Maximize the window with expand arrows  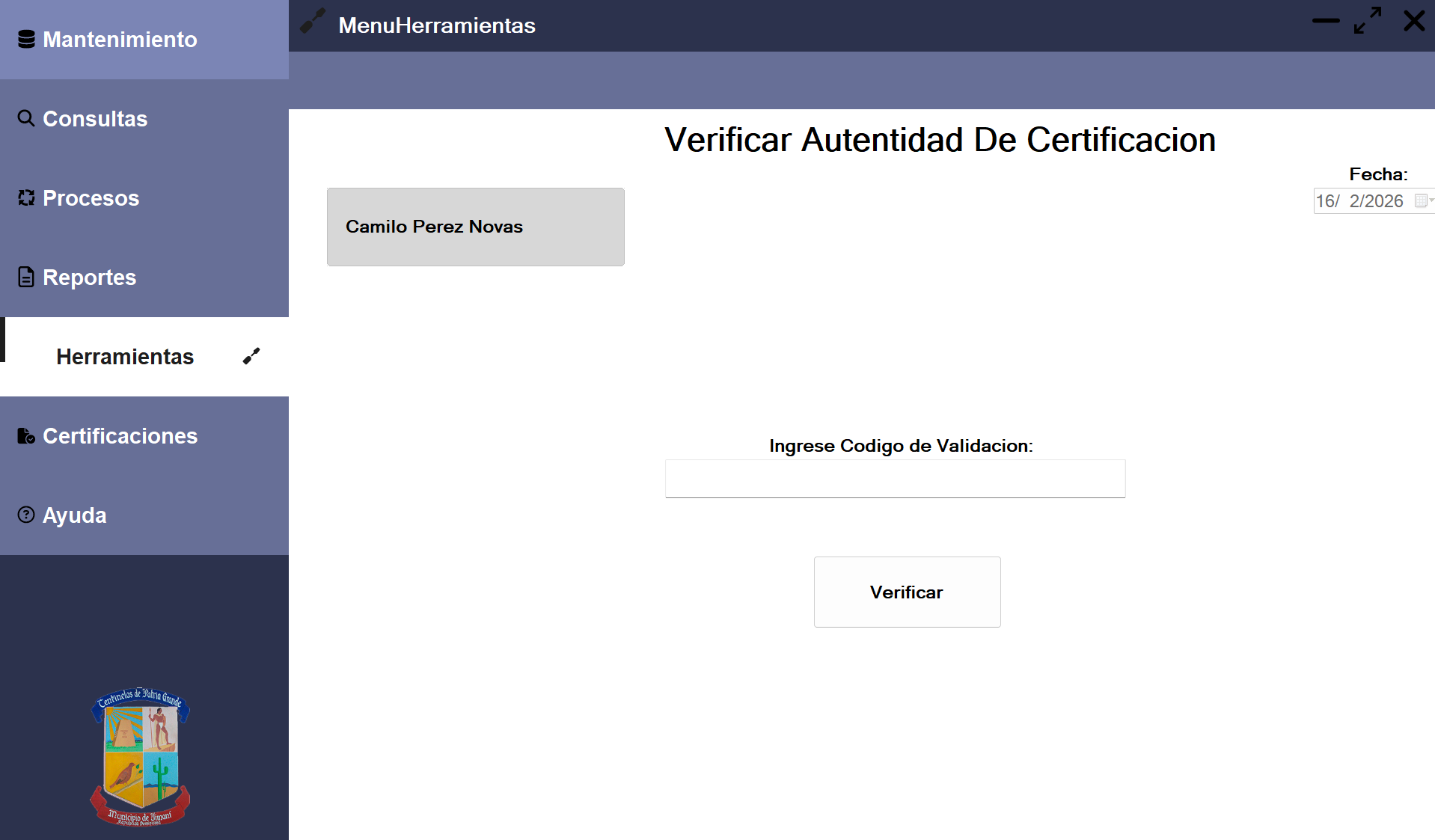1368,20
